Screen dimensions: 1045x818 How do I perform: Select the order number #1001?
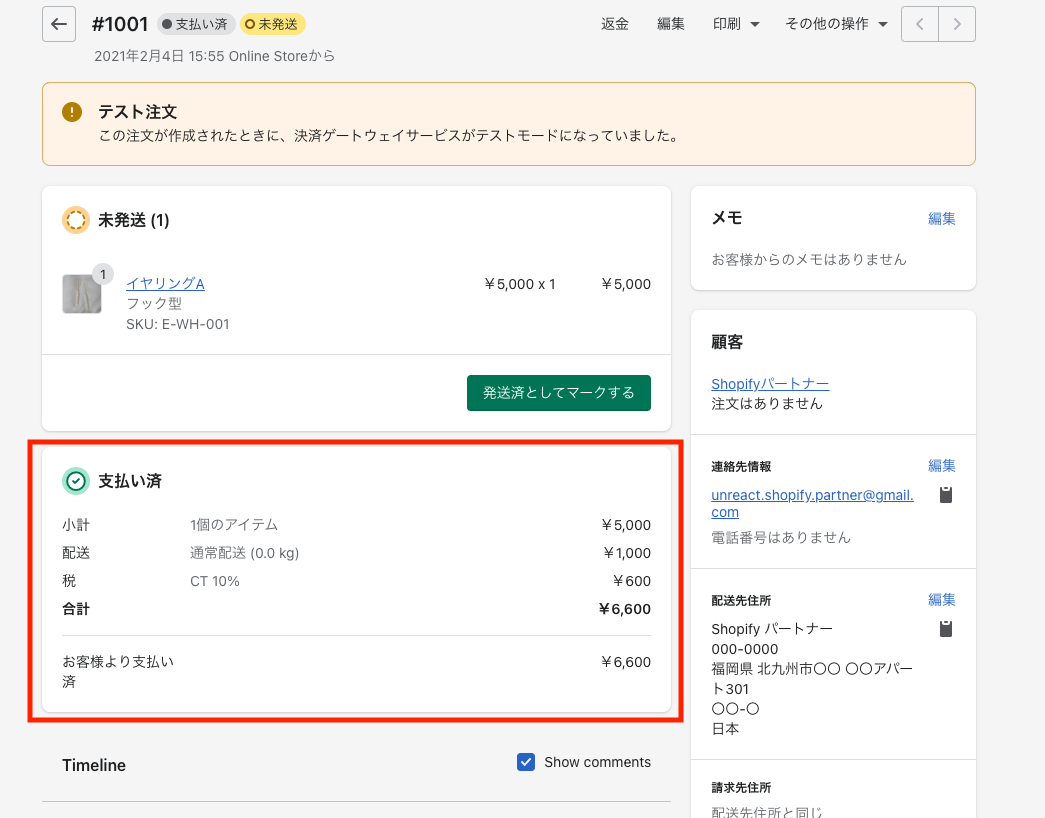pyautogui.click(x=120, y=24)
